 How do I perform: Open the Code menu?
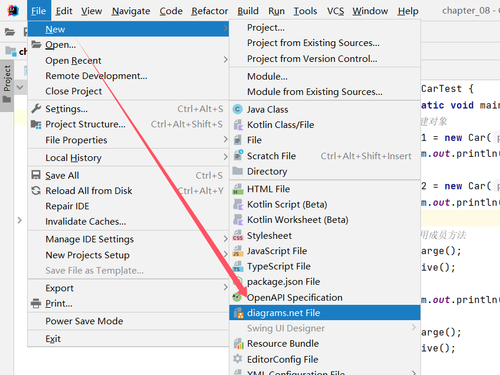point(171,11)
